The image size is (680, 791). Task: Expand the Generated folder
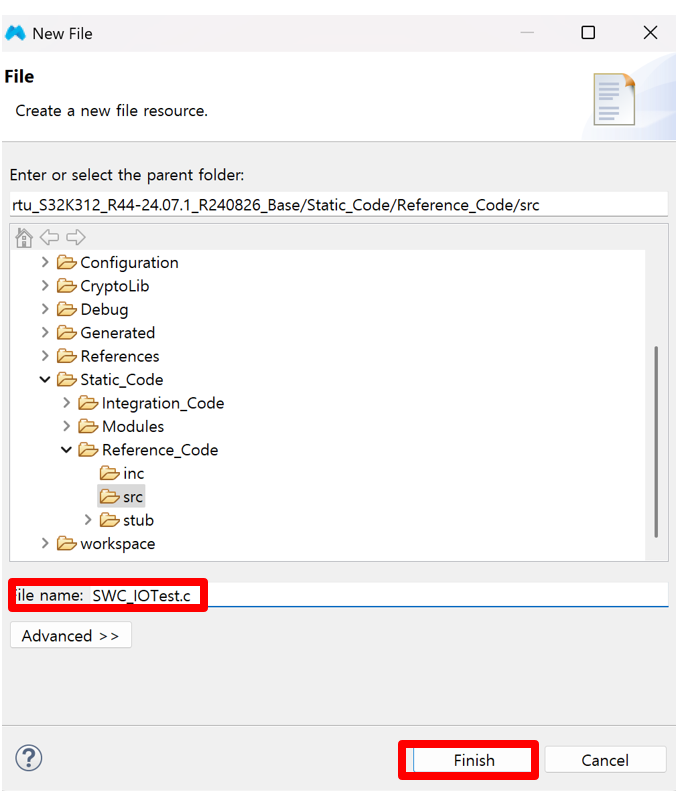45,332
